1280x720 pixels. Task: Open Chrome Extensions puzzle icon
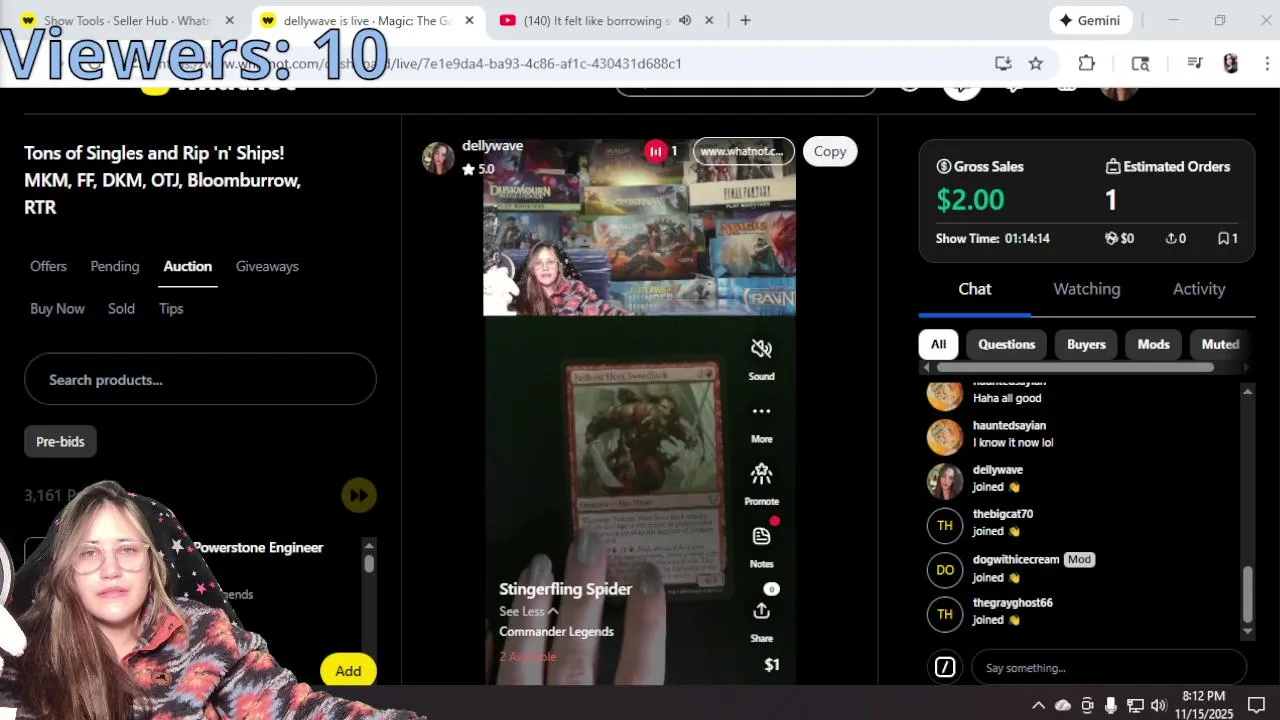pos(1087,63)
